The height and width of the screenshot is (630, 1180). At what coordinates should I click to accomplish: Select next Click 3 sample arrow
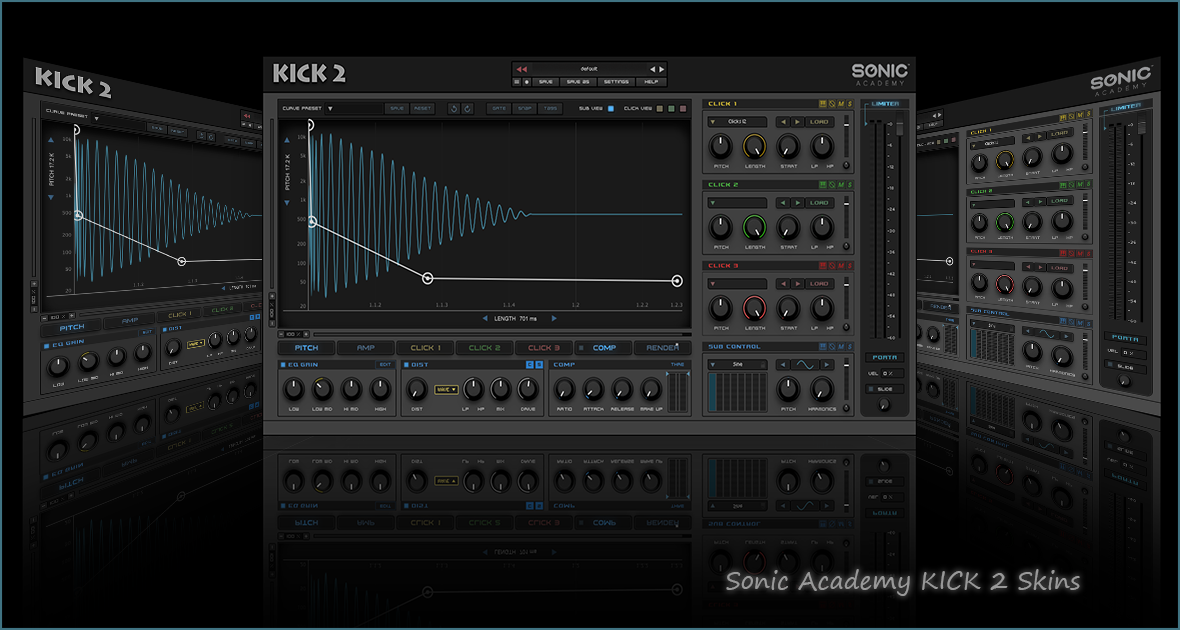[x=797, y=284]
